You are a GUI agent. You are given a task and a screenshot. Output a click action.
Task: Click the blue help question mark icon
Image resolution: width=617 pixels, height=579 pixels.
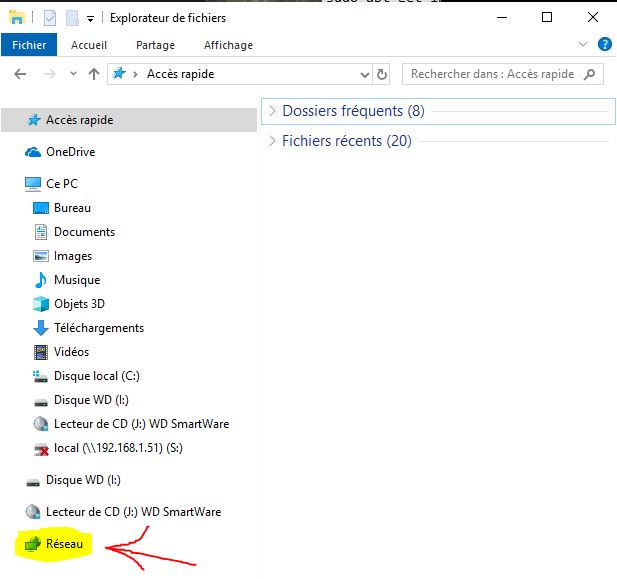(x=604, y=44)
